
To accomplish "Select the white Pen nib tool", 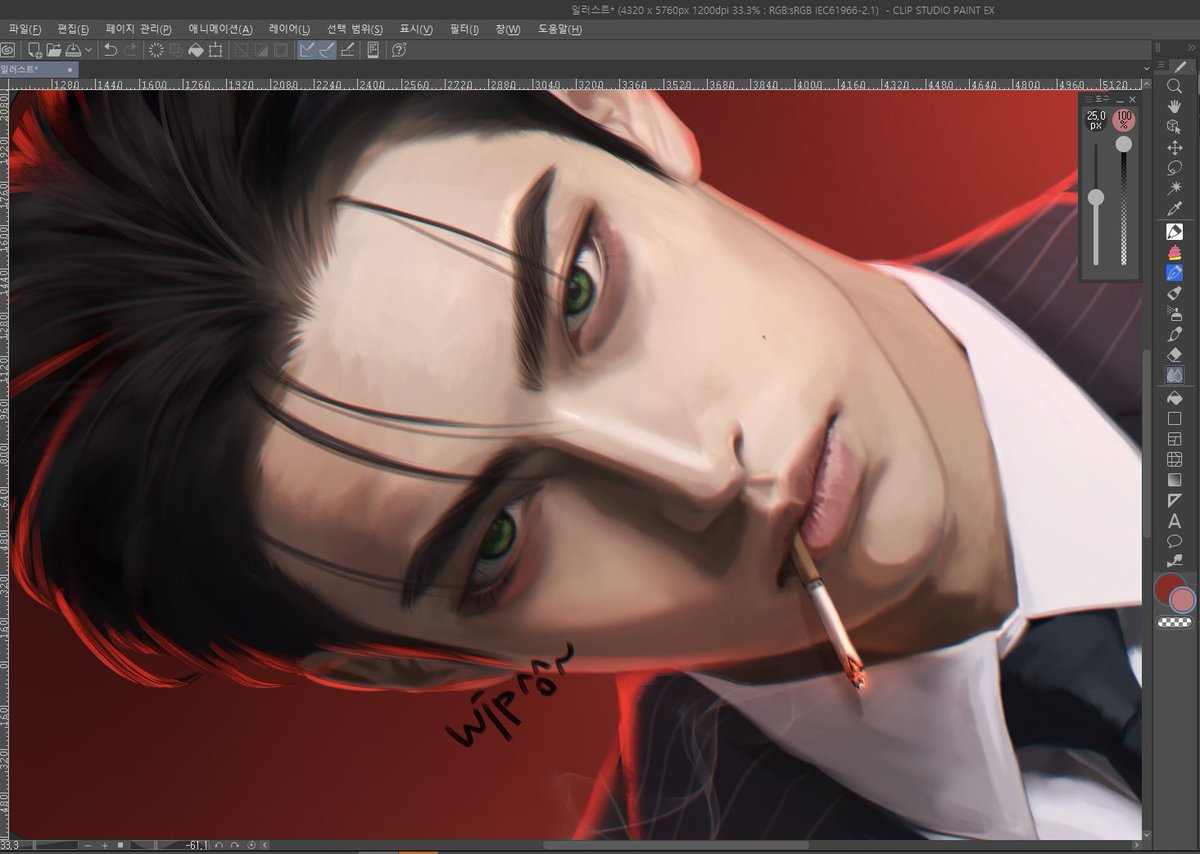I will point(1175,232).
